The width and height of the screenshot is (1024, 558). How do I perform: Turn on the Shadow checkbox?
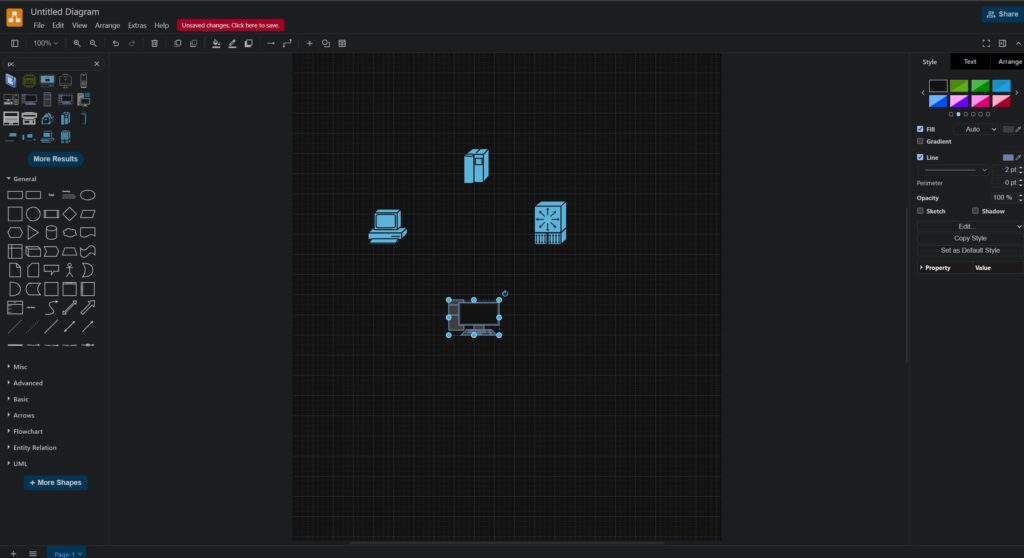tap(975, 211)
